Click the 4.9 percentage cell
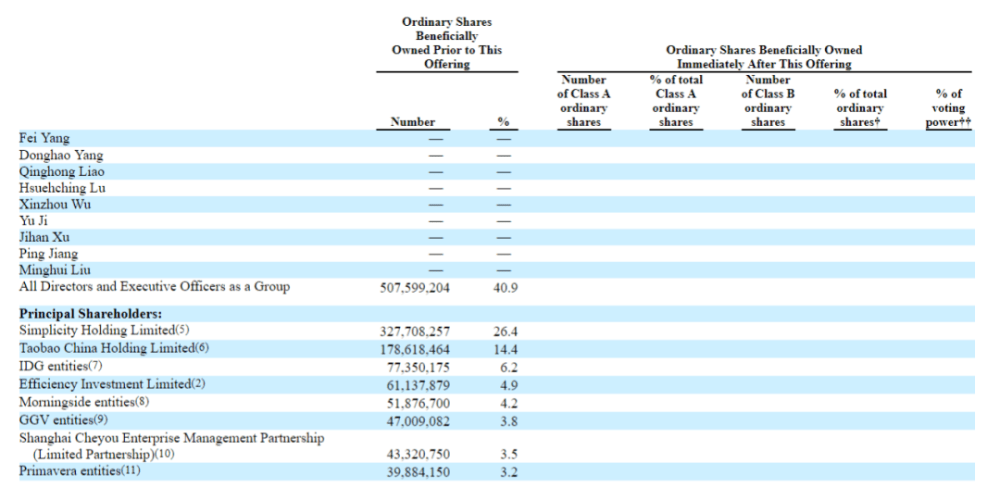Viewport: 1000px width, 488px height. click(x=510, y=385)
